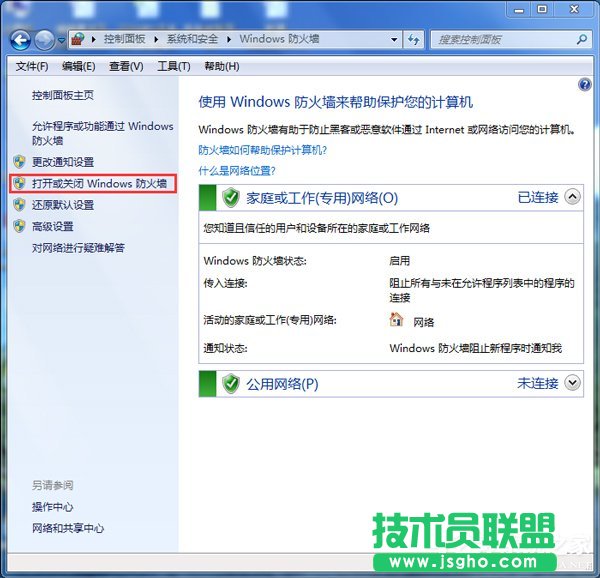Expand the arrow after 控制面板 in breadcrumb
The height and width of the screenshot is (578, 600).
pos(156,39)
